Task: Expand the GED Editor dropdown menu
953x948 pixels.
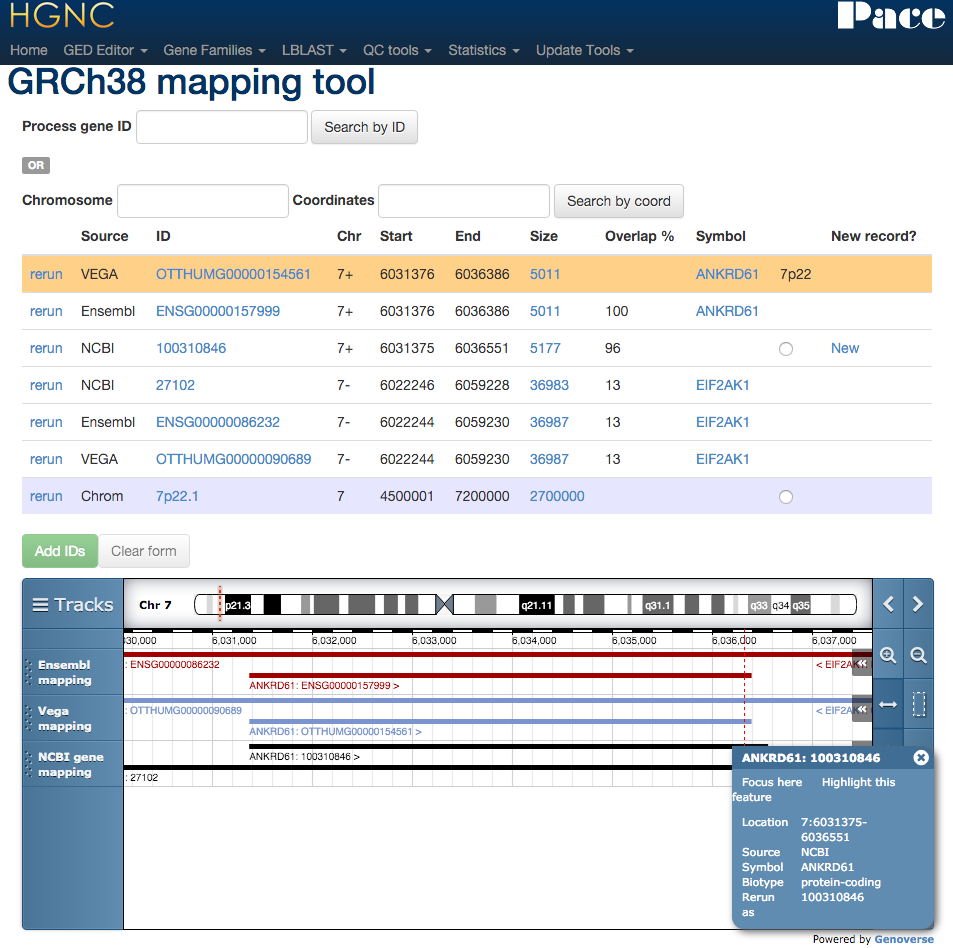Action: point(105,50)
